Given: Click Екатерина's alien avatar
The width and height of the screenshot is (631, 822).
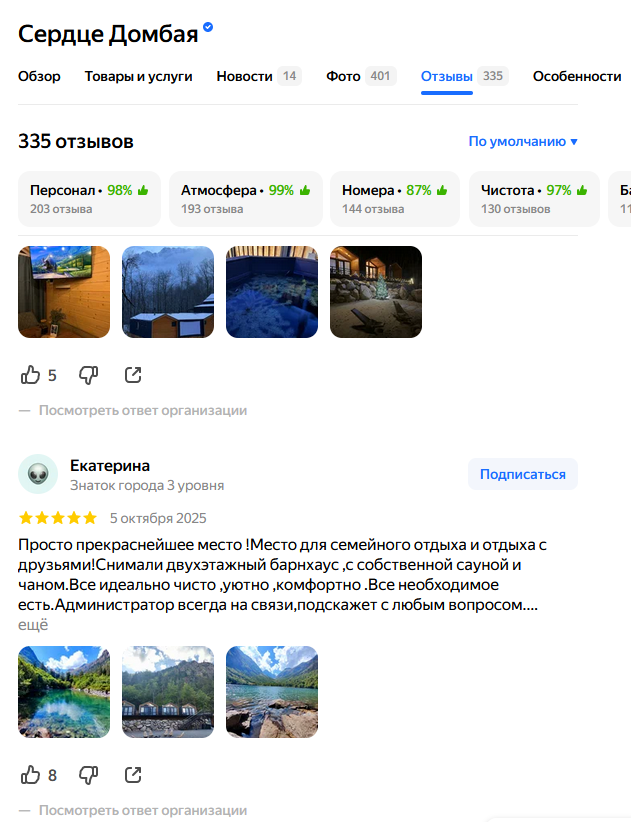Looking at the screenshot, I should (x=38, y=474).
